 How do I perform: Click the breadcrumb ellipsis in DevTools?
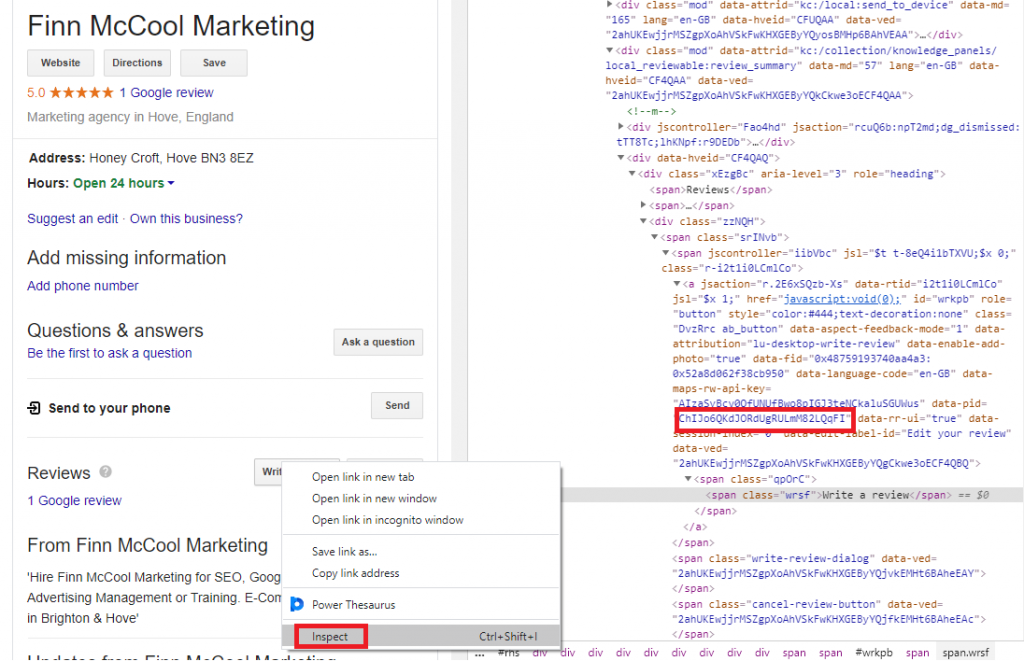480,653
